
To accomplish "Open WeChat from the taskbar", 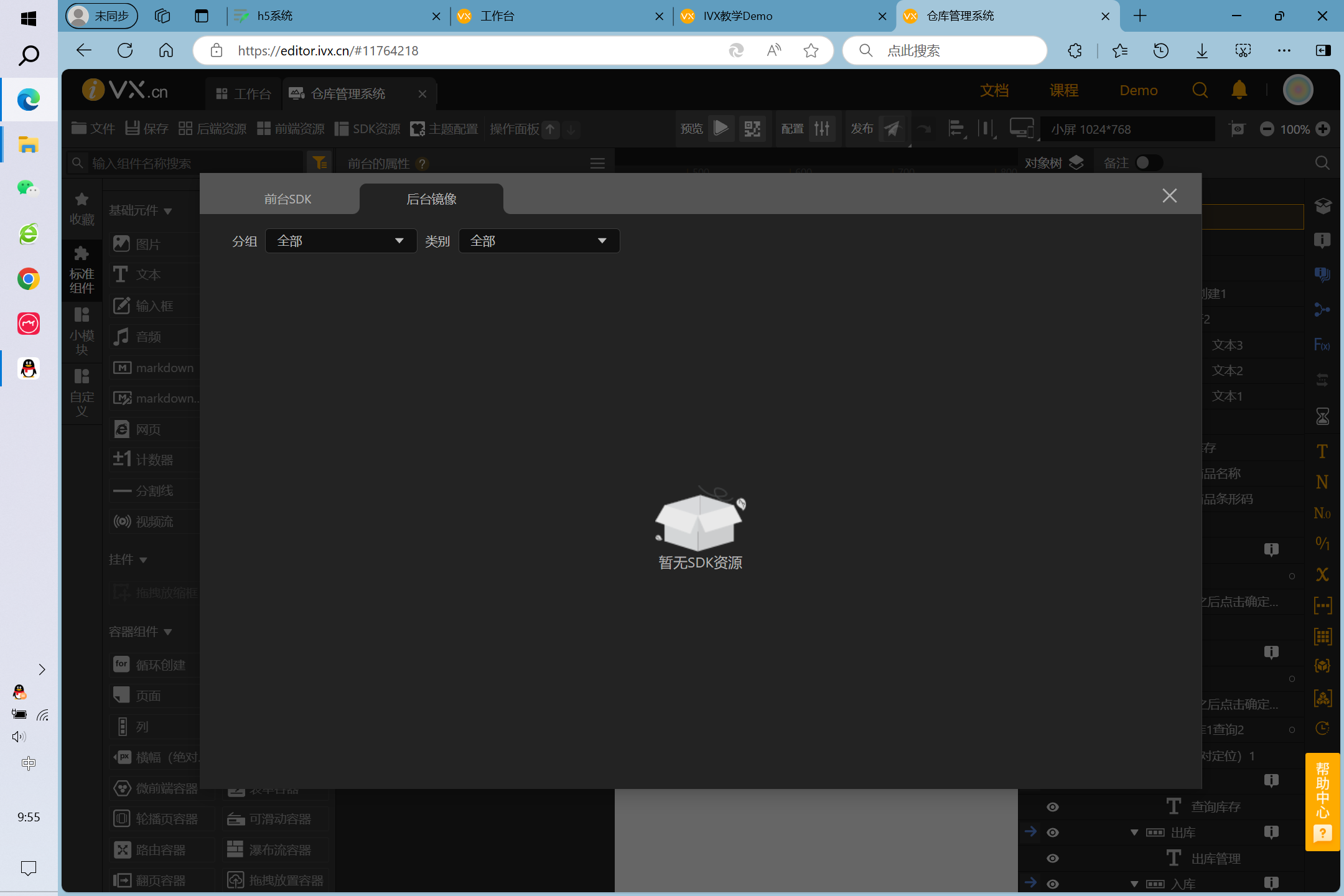I will (28, 189).
